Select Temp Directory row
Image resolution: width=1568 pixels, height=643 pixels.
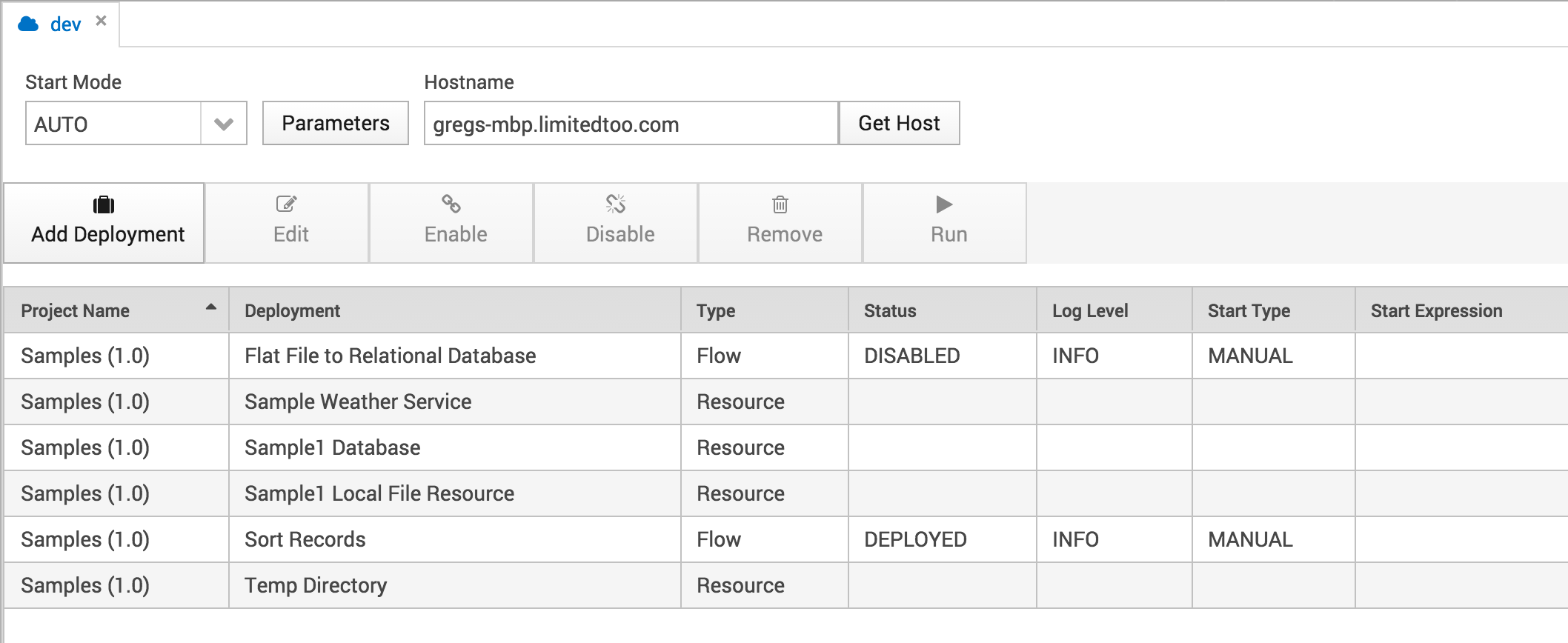786,585
